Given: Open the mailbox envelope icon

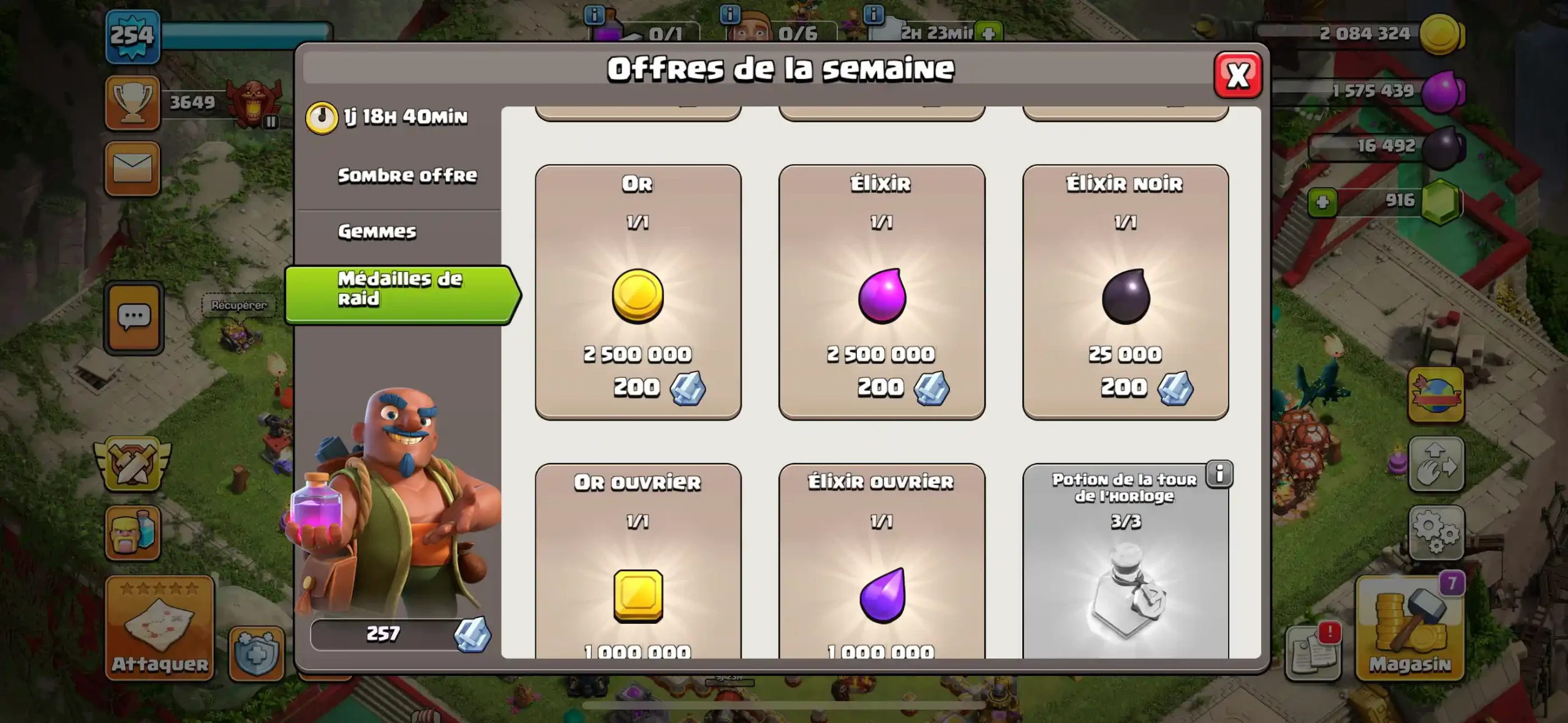Looking at the screenshot, I should 132,168.
